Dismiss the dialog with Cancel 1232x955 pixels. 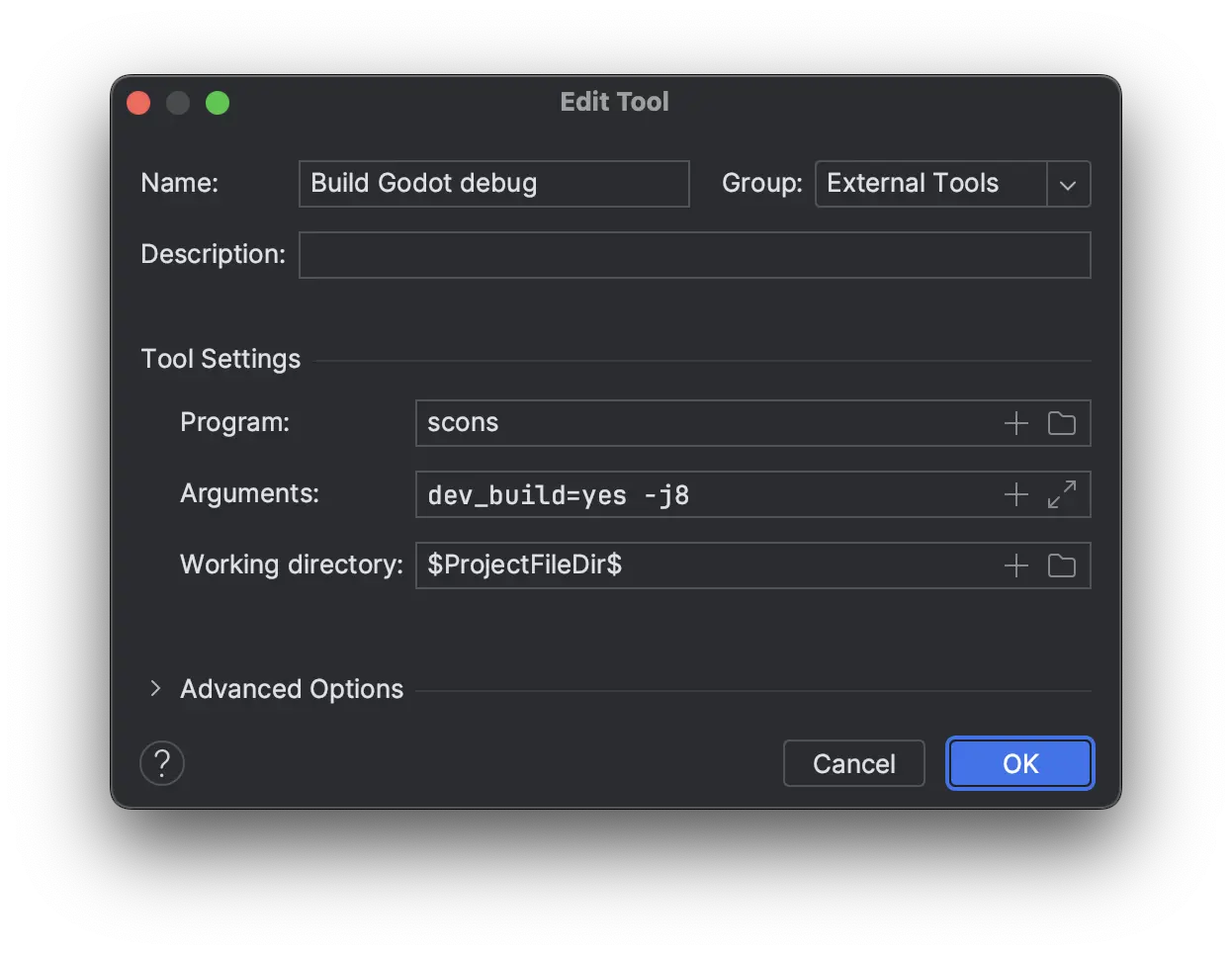[x=853, y=762]
